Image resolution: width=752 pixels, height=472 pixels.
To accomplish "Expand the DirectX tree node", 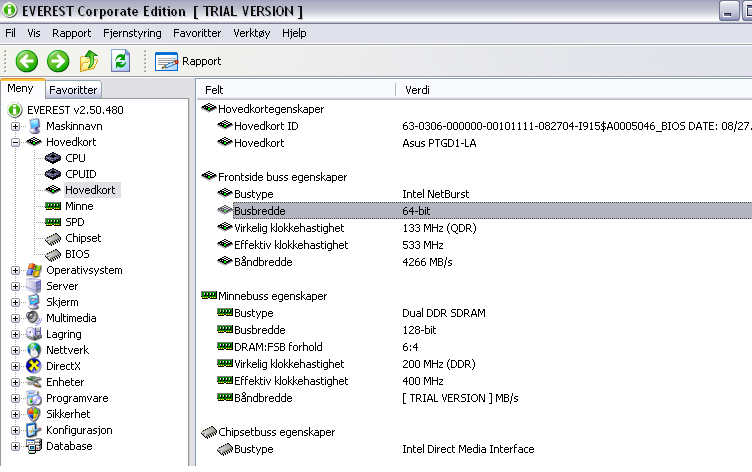I will (16, 366).
